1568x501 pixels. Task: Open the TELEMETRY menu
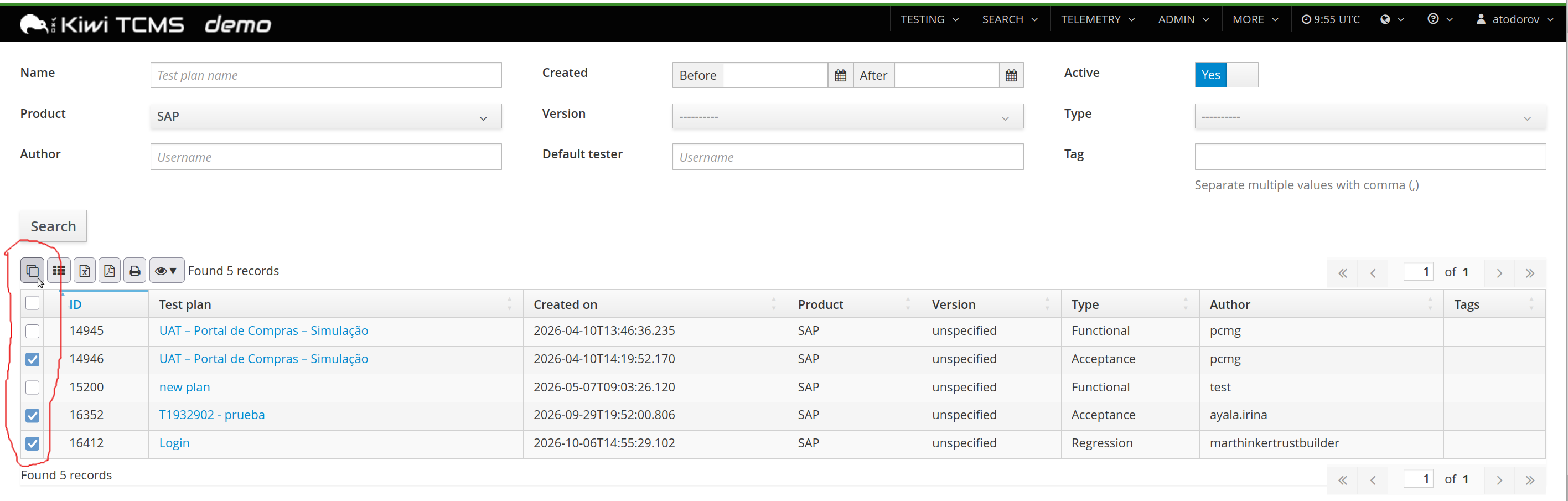(x=1098, y=19)
